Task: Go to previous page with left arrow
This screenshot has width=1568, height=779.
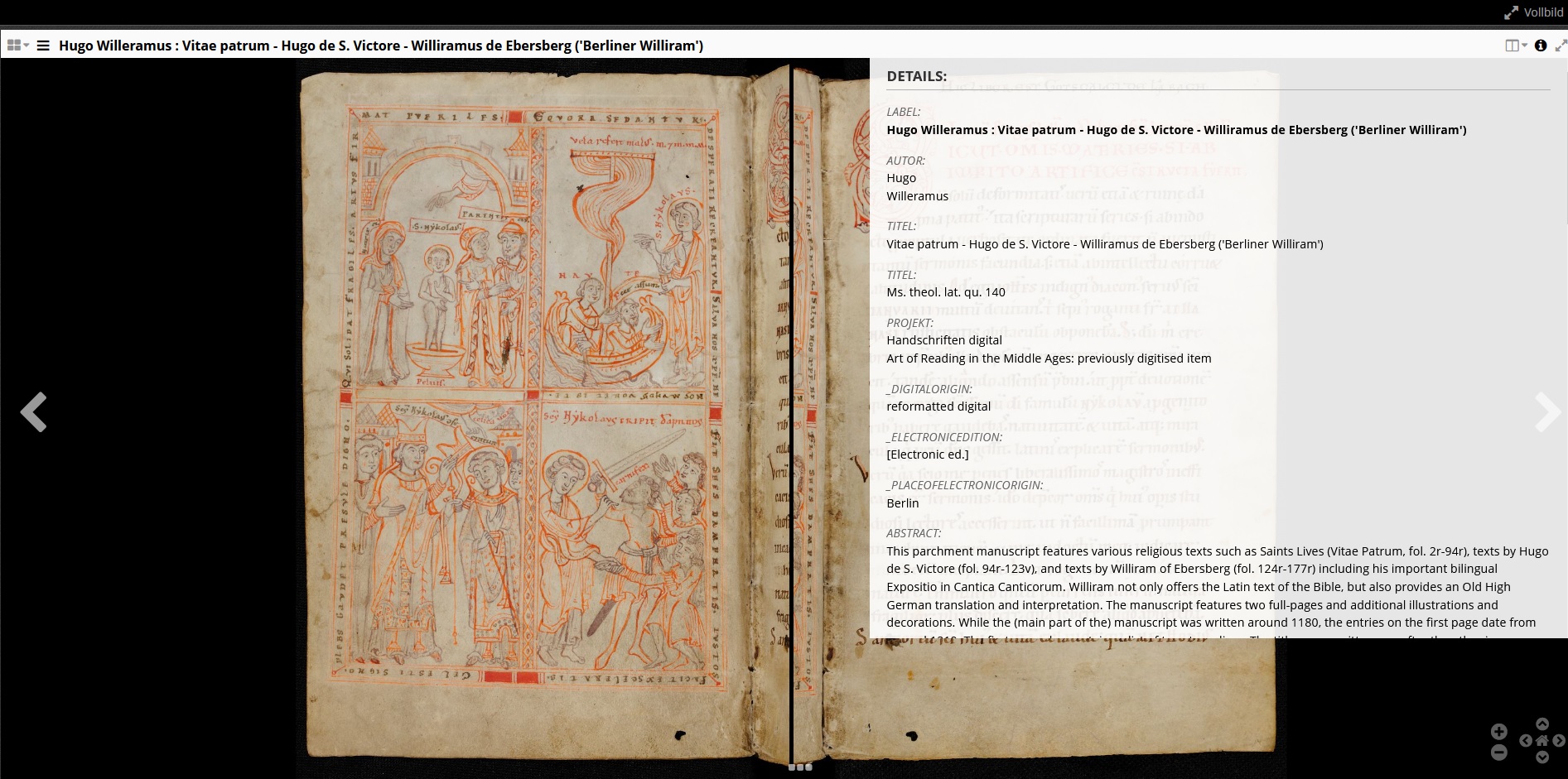Action: (x=34, y=411)
